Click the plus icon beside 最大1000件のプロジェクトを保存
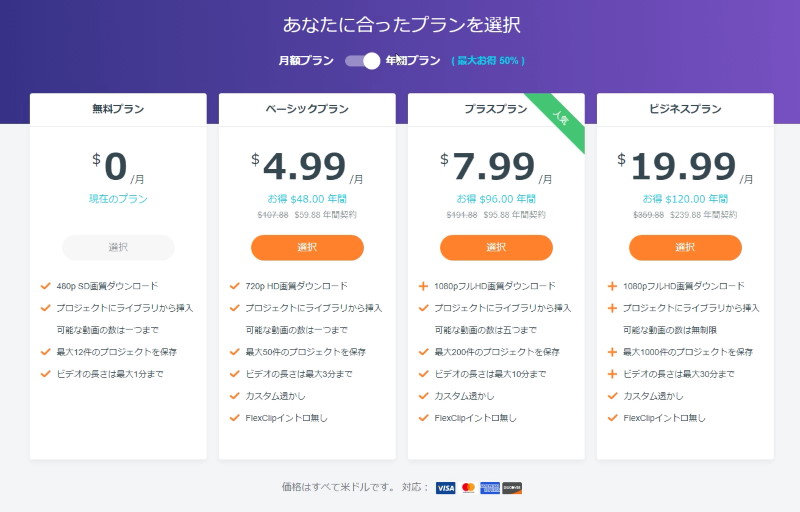800x512 pixels. tap(612, 352)
